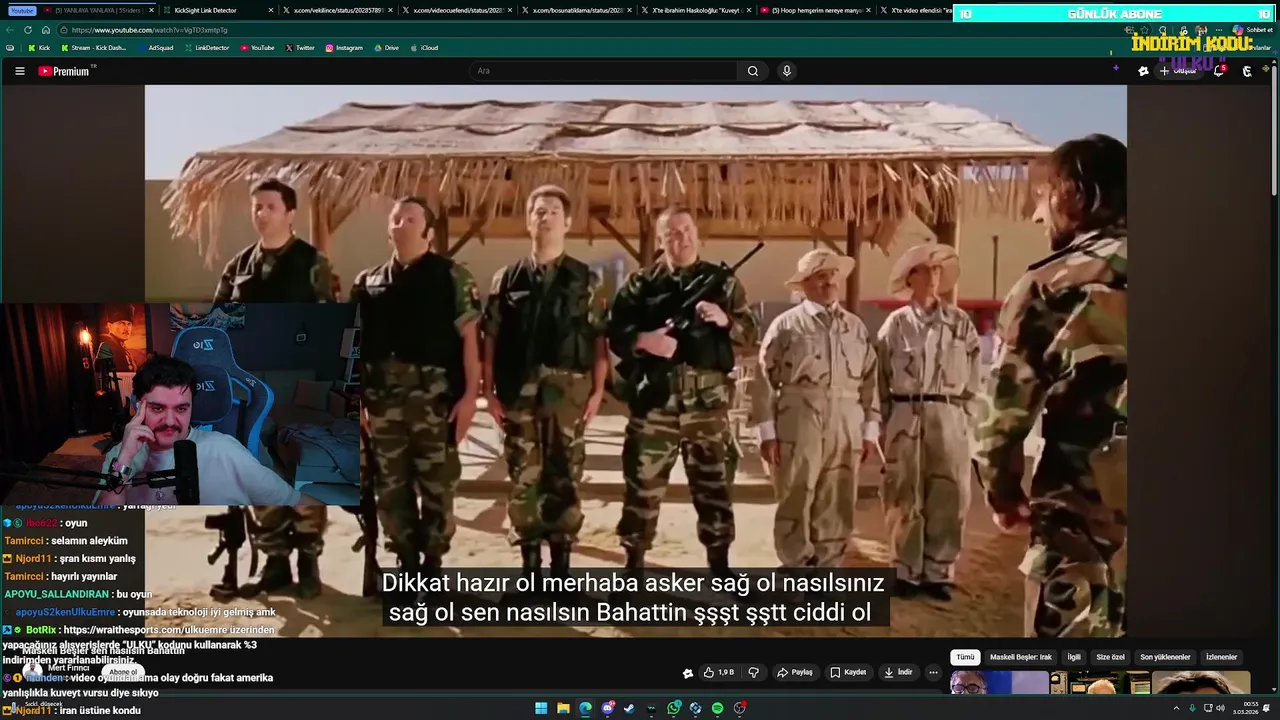Viewport: 1280px width, 720px height.
Task: Open more actions ellipsis under the video
Action: [x=933, y=672]
